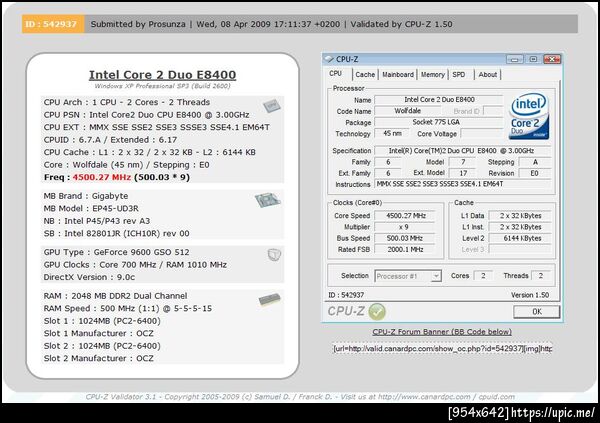Click the BB code URL text field
Viewport: 600px width, 423px height.
pos(442,349)
